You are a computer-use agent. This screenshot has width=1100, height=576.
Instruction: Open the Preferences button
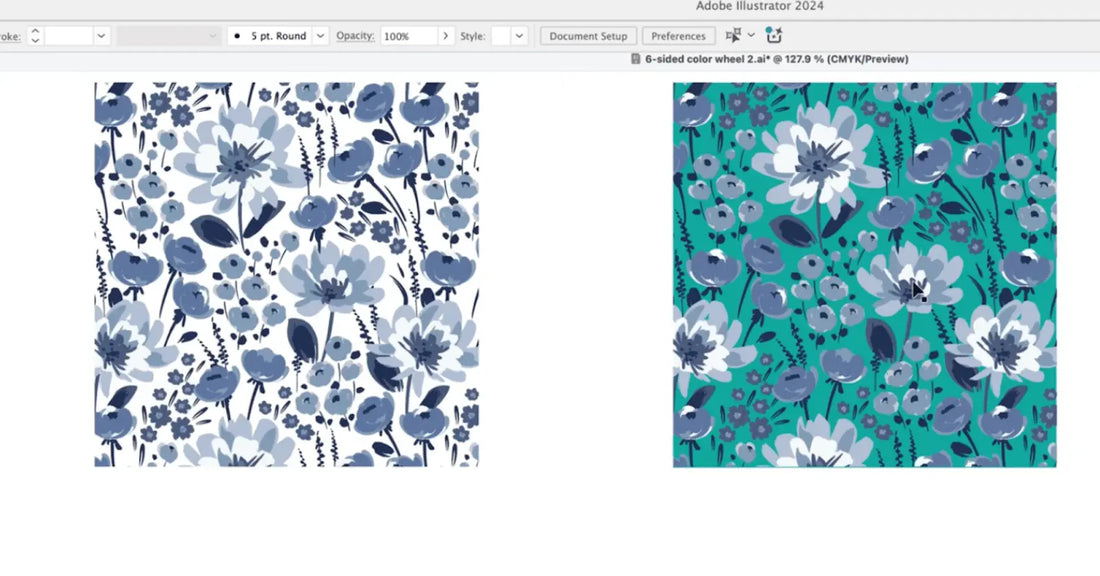678,36
